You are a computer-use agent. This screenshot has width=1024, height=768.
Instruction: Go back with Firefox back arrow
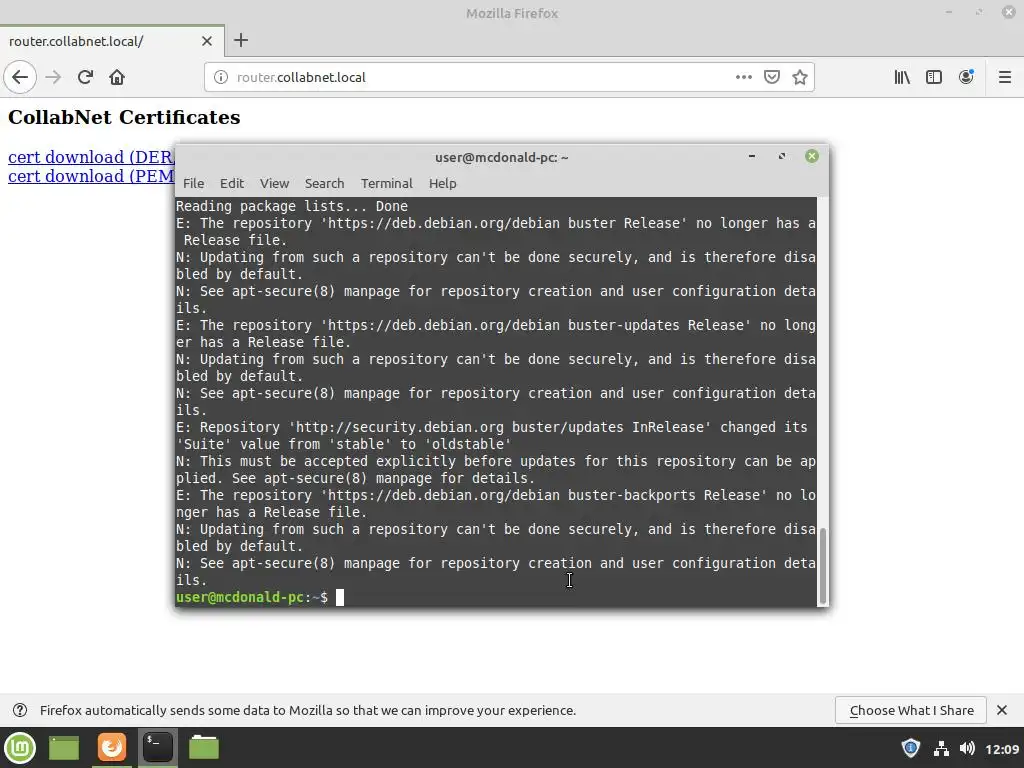[20, 77]
